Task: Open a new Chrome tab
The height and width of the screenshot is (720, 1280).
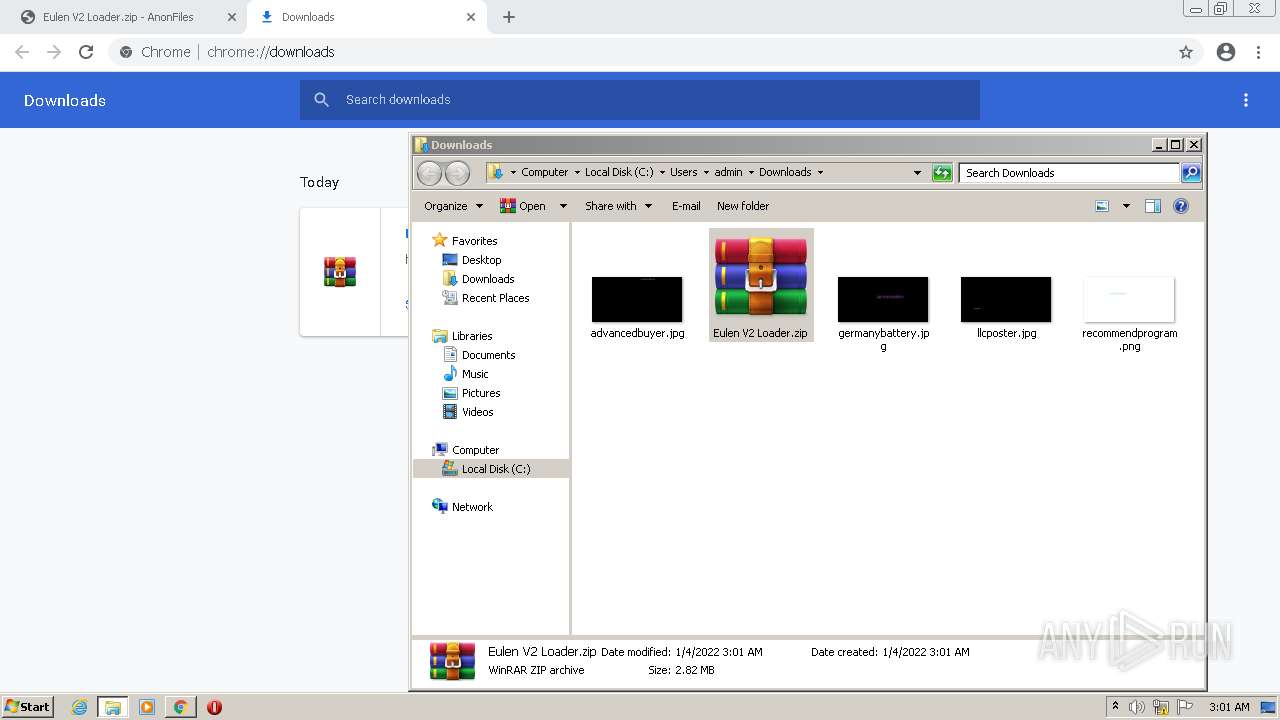Action: (509, 17)
